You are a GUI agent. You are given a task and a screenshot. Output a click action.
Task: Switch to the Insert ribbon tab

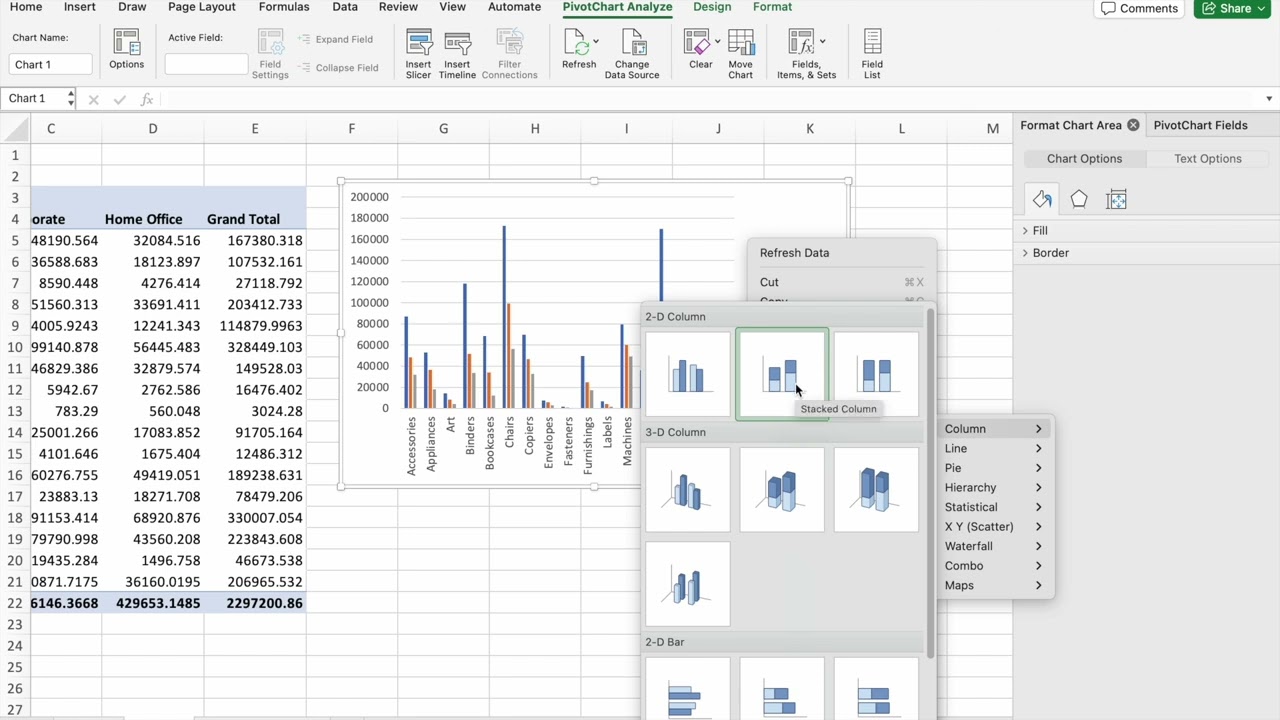pyautogui.click(x=80, y=7)
